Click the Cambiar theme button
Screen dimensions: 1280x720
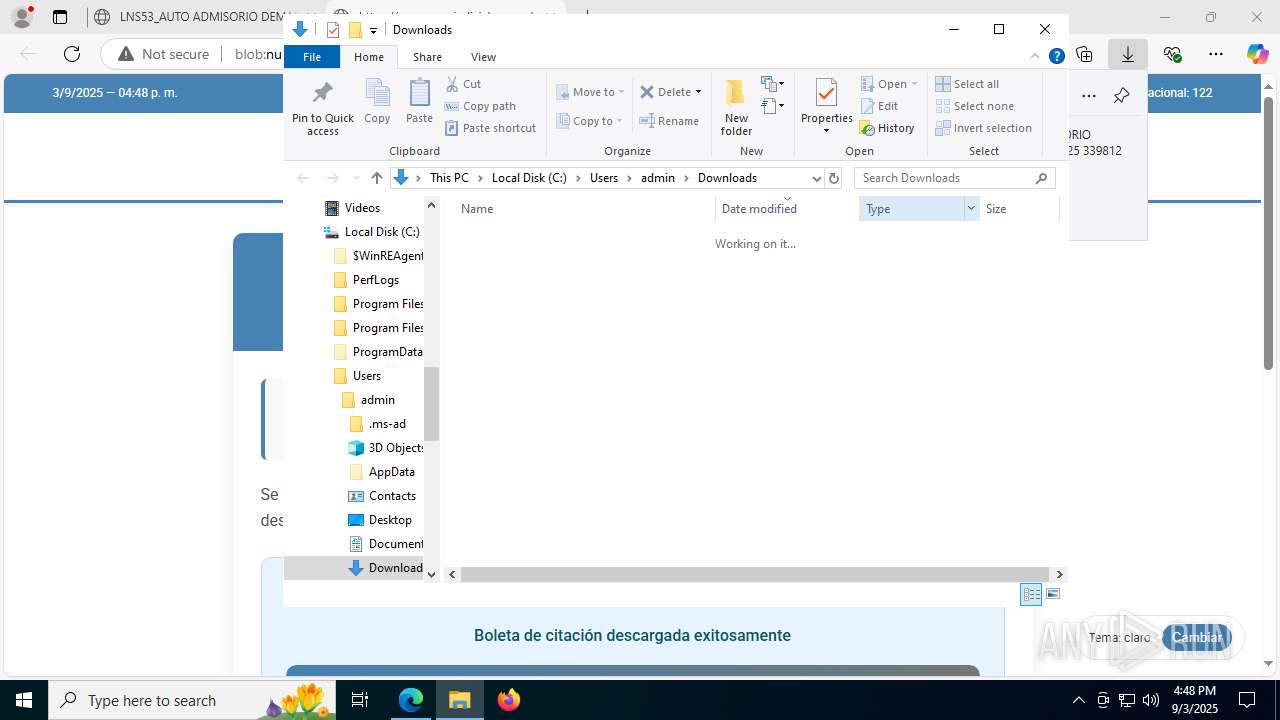(1196, 637)
